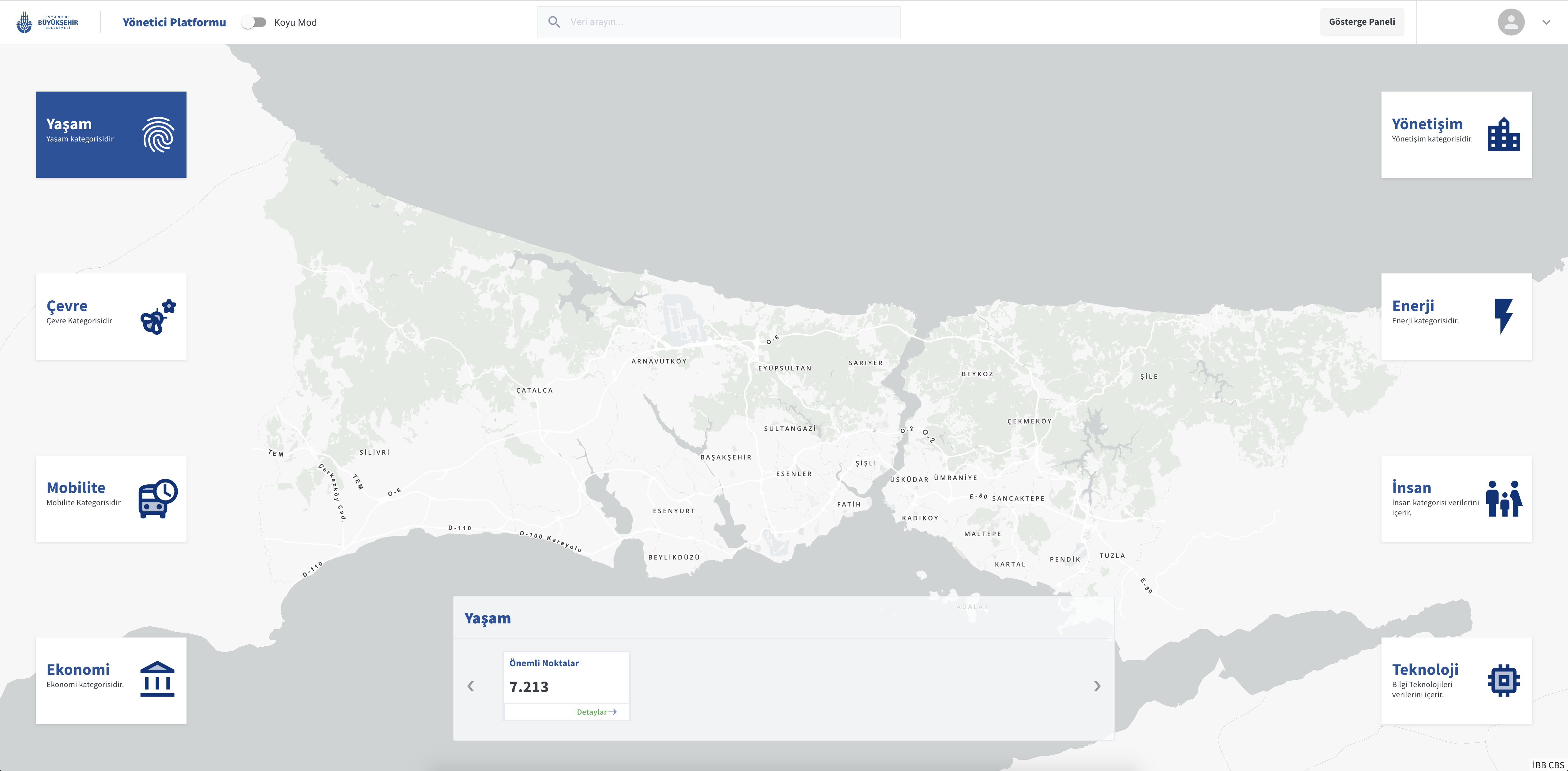The width and height of the screenshot is (1568, 771).
Task: Click BEYLİKDÜZÜ district label on map
Action: 674,557
